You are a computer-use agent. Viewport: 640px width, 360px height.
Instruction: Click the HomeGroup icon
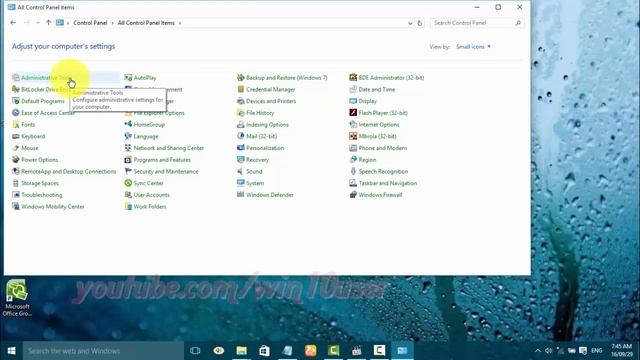pyautogui.click(x=128, y=124)
